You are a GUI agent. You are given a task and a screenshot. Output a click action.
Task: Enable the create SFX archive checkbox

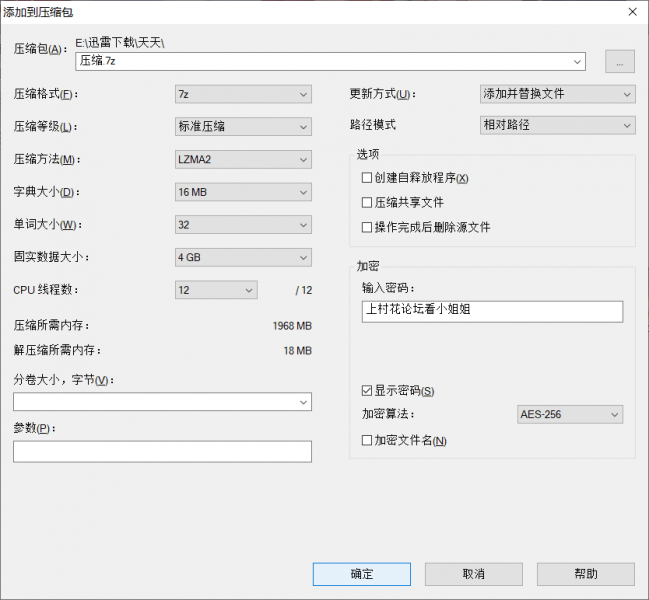(367, 178)
